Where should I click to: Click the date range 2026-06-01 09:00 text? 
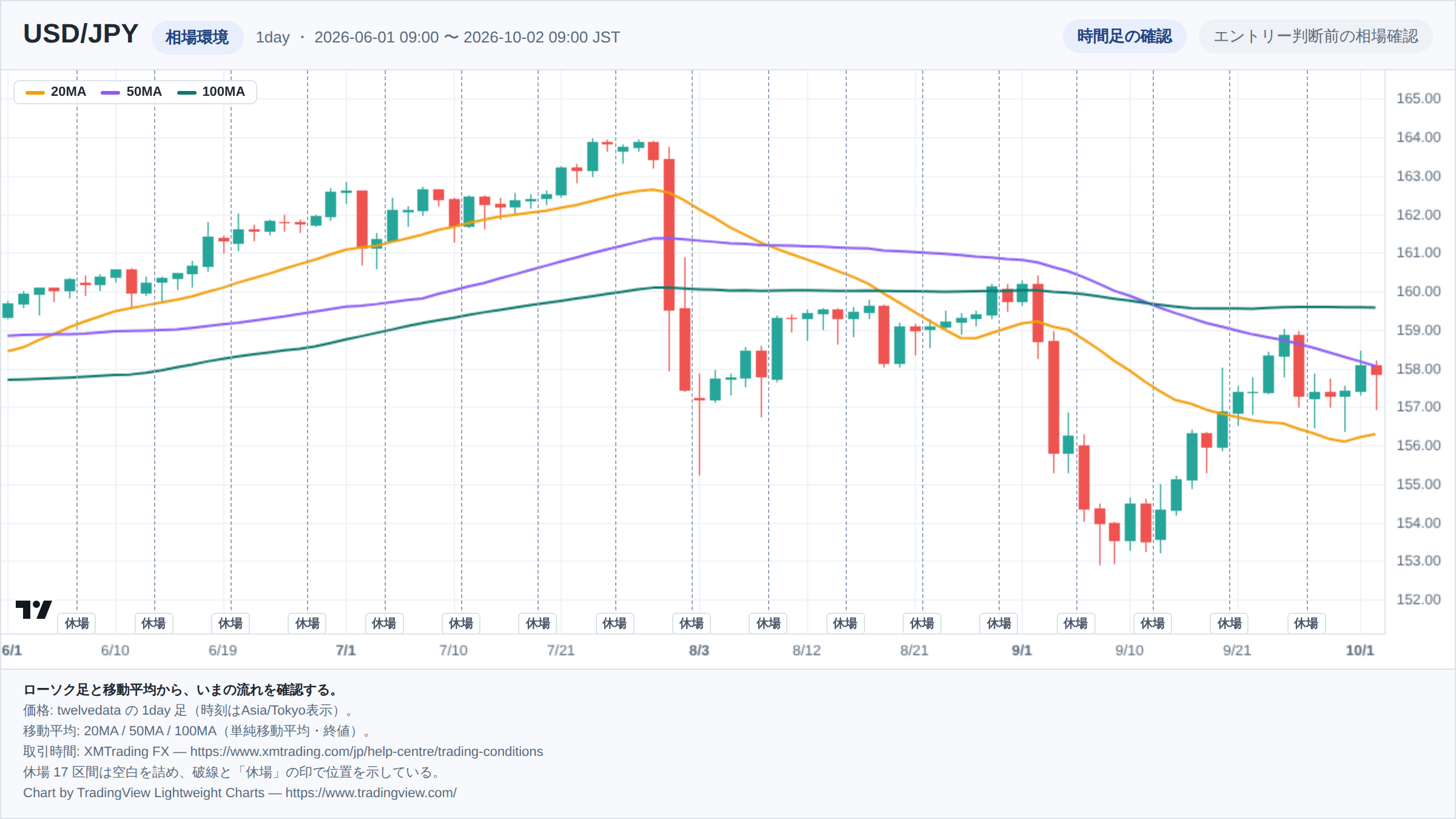pyautogui.click(x=376, y=37)
